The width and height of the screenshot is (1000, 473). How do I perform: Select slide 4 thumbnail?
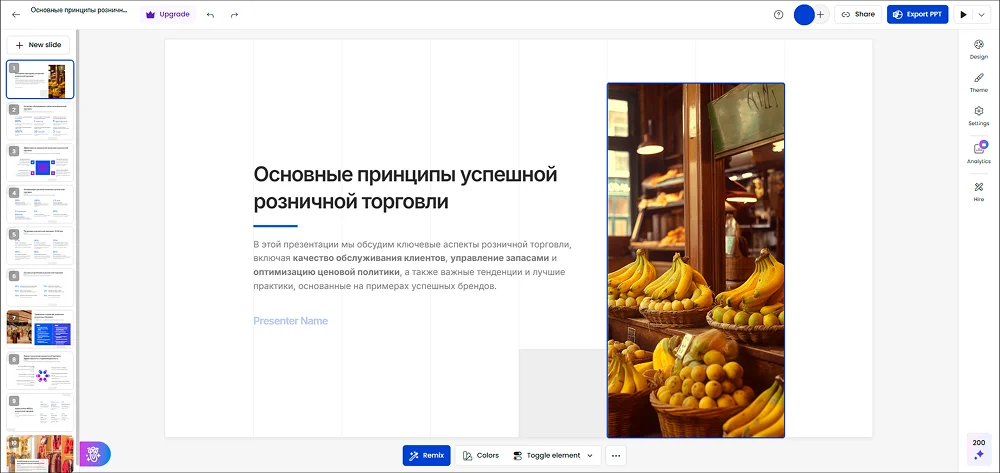click(x=40, y=204)
